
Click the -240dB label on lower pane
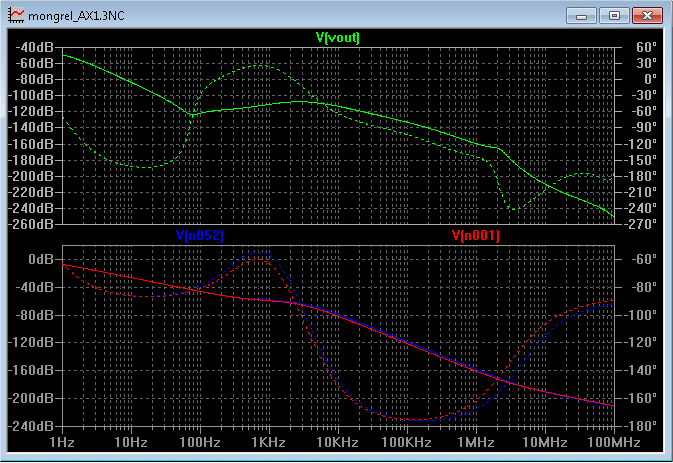click(x=31, y=426)
